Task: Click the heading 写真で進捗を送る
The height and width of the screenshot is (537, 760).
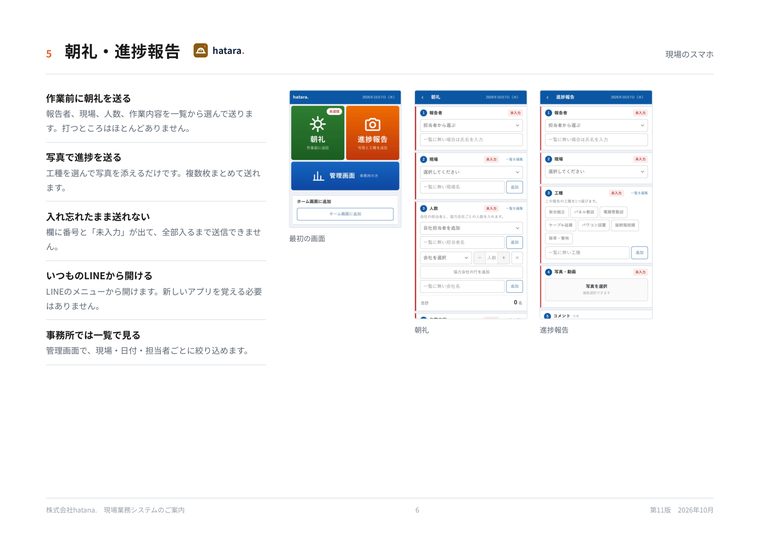Action: click(x=83, y=158)
